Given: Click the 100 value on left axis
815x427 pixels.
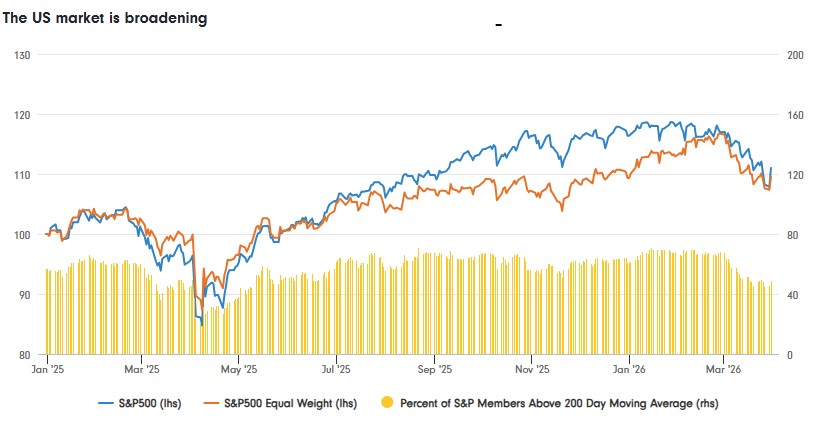Looking at the screenshot, I should pos(21,234).
